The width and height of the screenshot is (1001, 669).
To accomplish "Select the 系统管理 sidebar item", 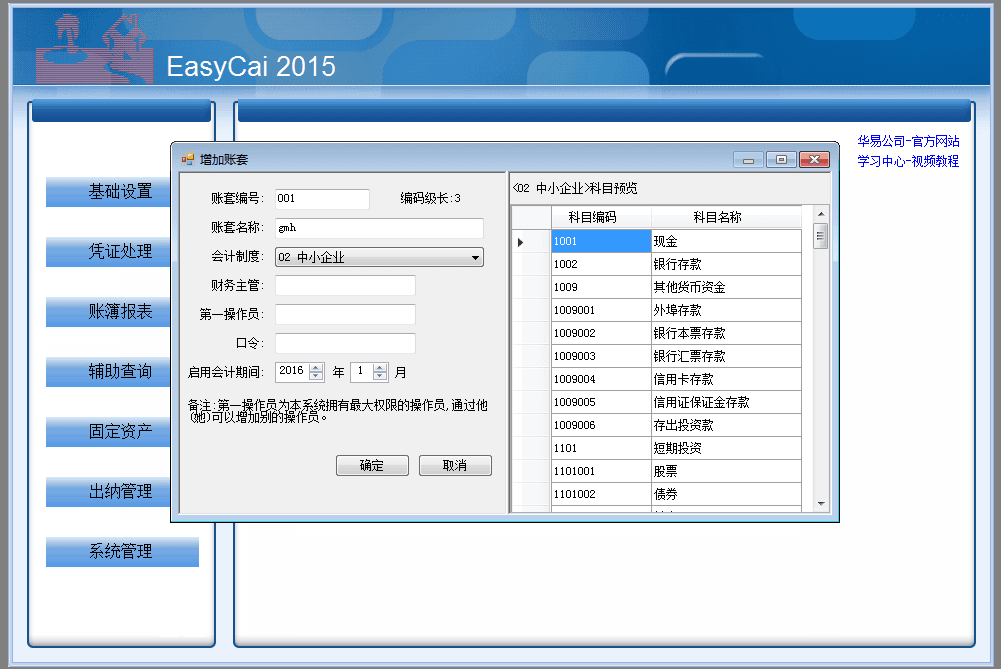I will pyautogui.click(x=121, y=552).
